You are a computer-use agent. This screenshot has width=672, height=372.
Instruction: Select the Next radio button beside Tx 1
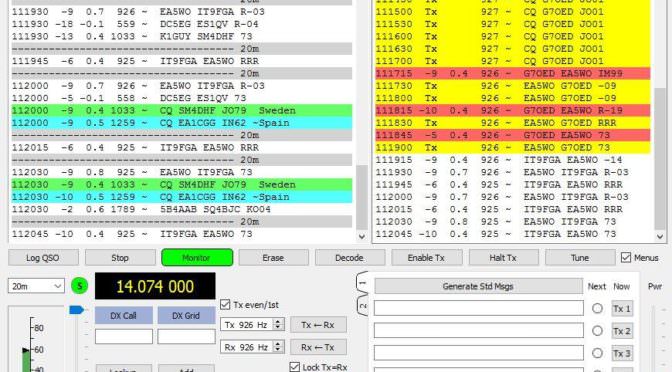(x=597, y=308)
